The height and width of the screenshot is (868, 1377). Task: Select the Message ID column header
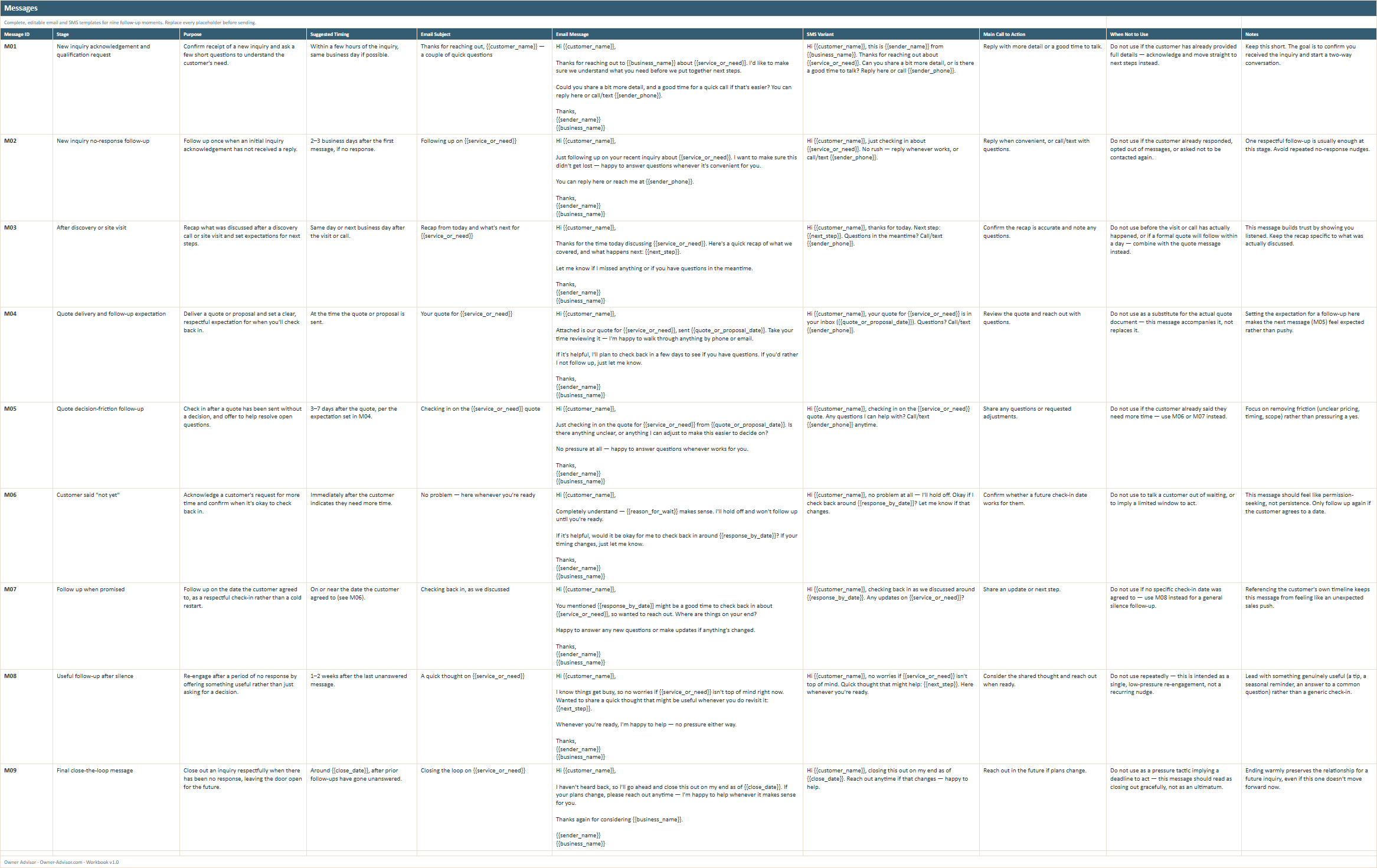(27, 34)
